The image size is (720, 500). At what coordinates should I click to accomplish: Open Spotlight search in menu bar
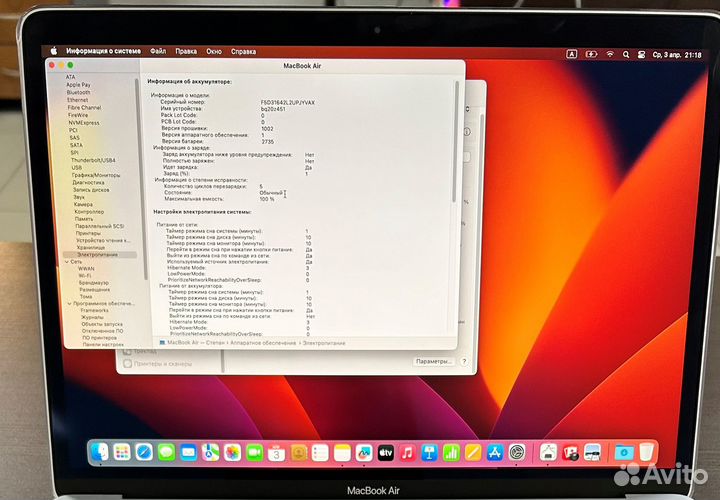point(626,54)
